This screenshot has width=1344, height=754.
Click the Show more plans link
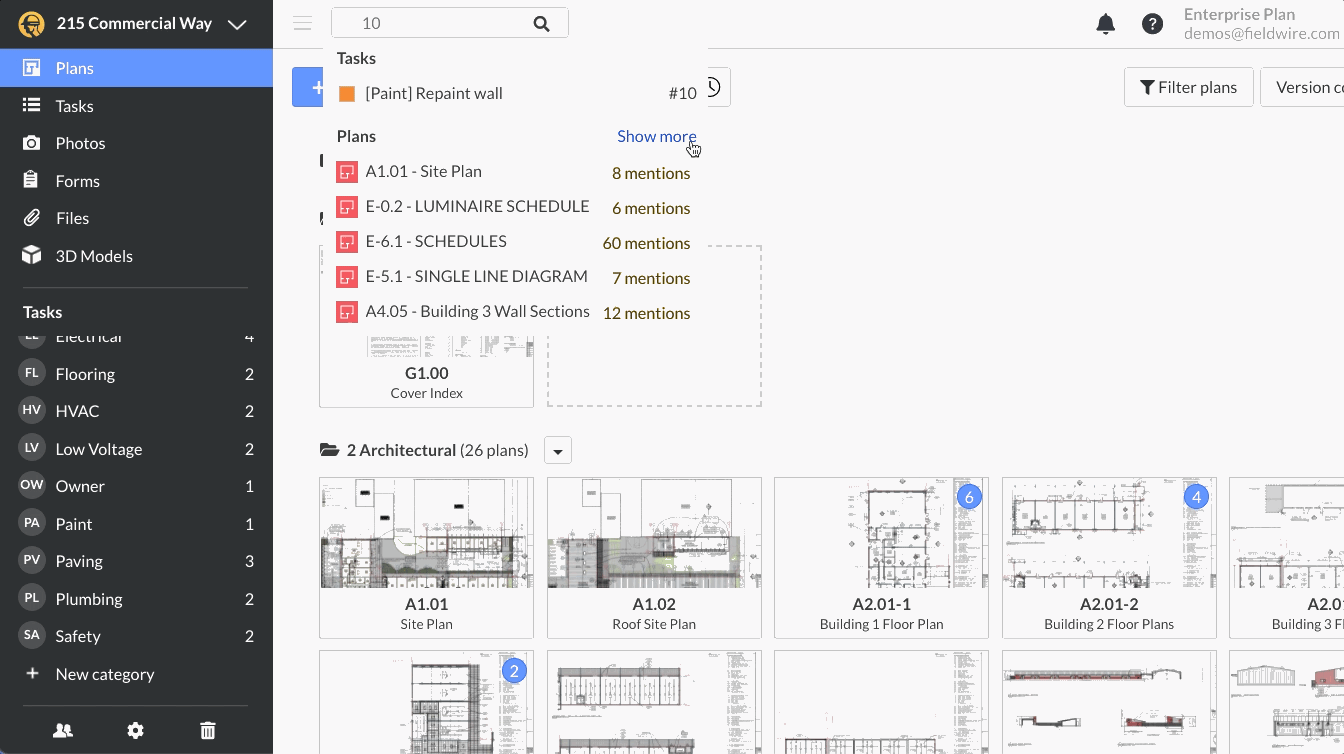coord(656,136)
